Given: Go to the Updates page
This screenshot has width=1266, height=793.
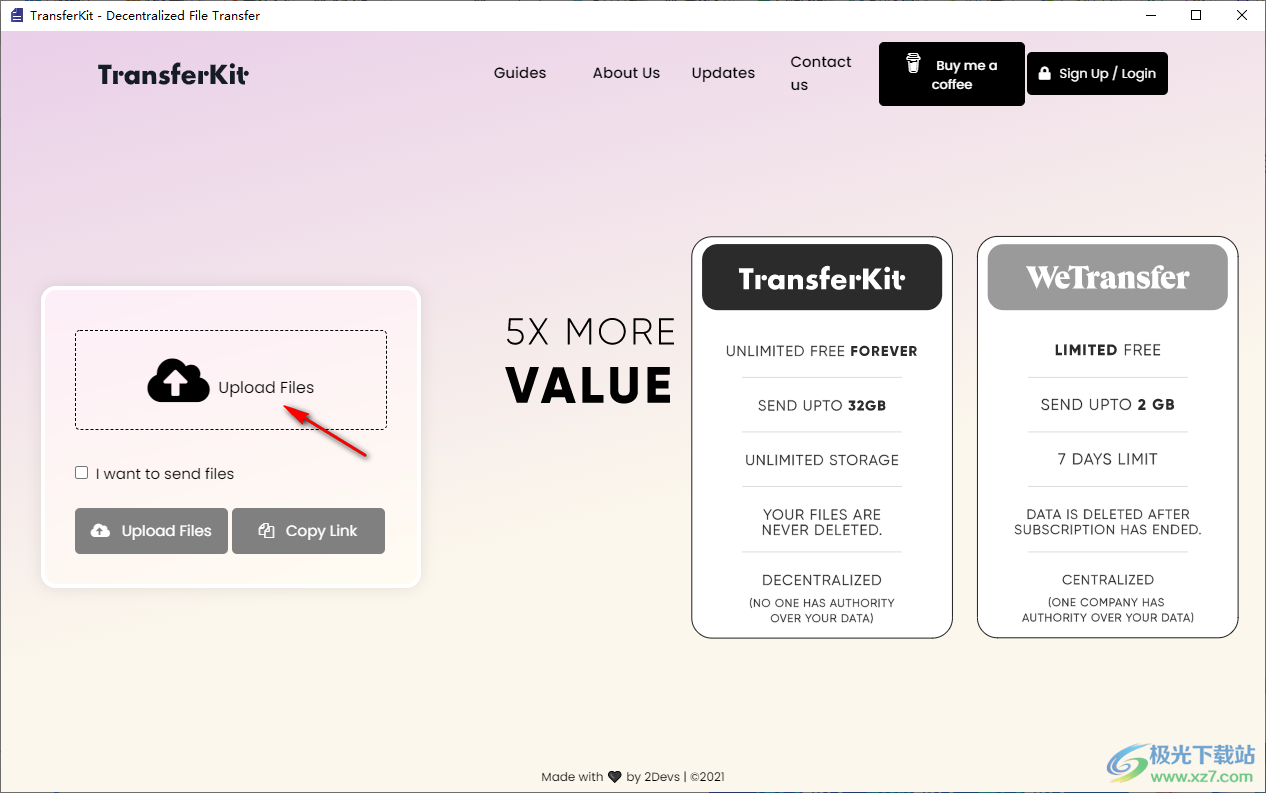Looking at the screenshot, I should (723, 73).
